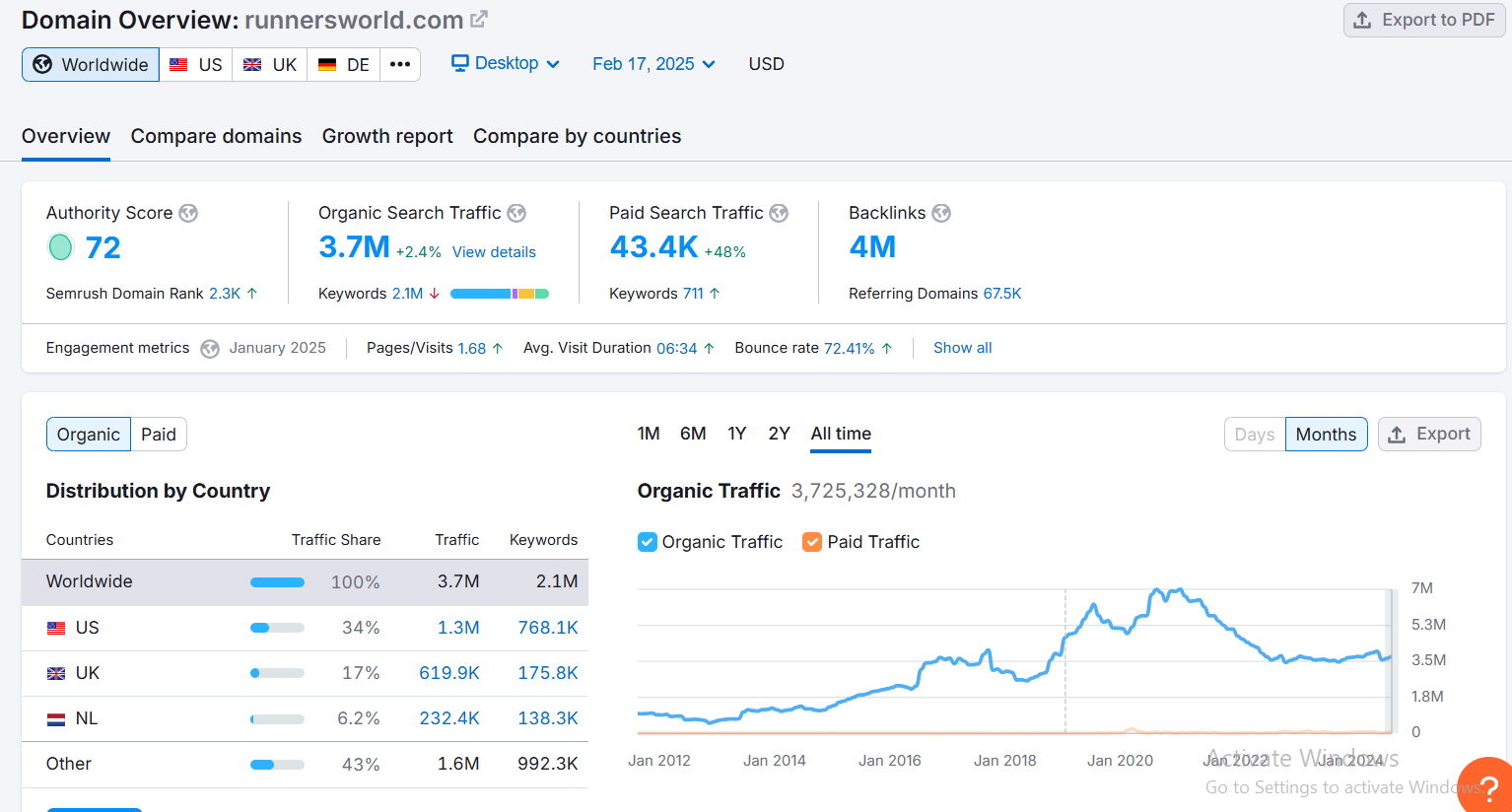This screenshot has height=812, width=1512.
Task: Click the keywords distribution color bar
Action: [x=499, y=294]
